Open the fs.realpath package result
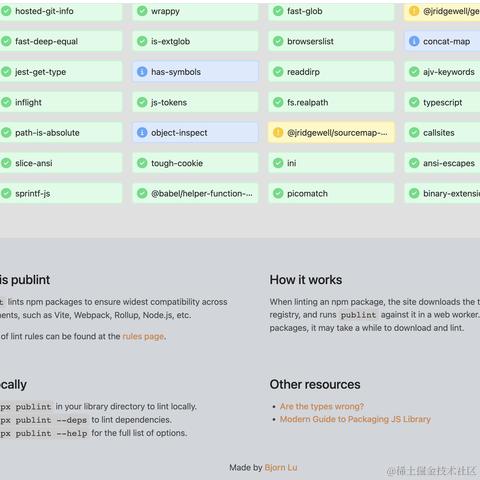Image resolution: width=480 pixels, height=480 pixels. point(331,102)
